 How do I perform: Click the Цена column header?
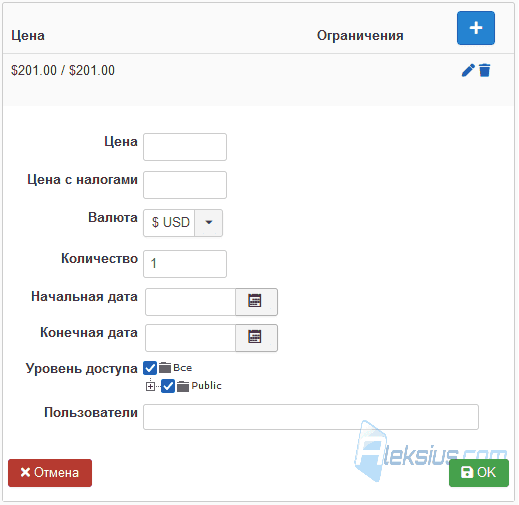[x=28, y=35]
